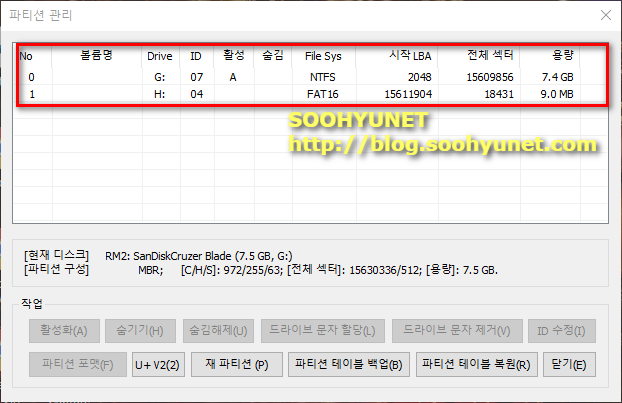Click the 용량 column header
This screenshot has width=622, height=403.
[550, 56]
